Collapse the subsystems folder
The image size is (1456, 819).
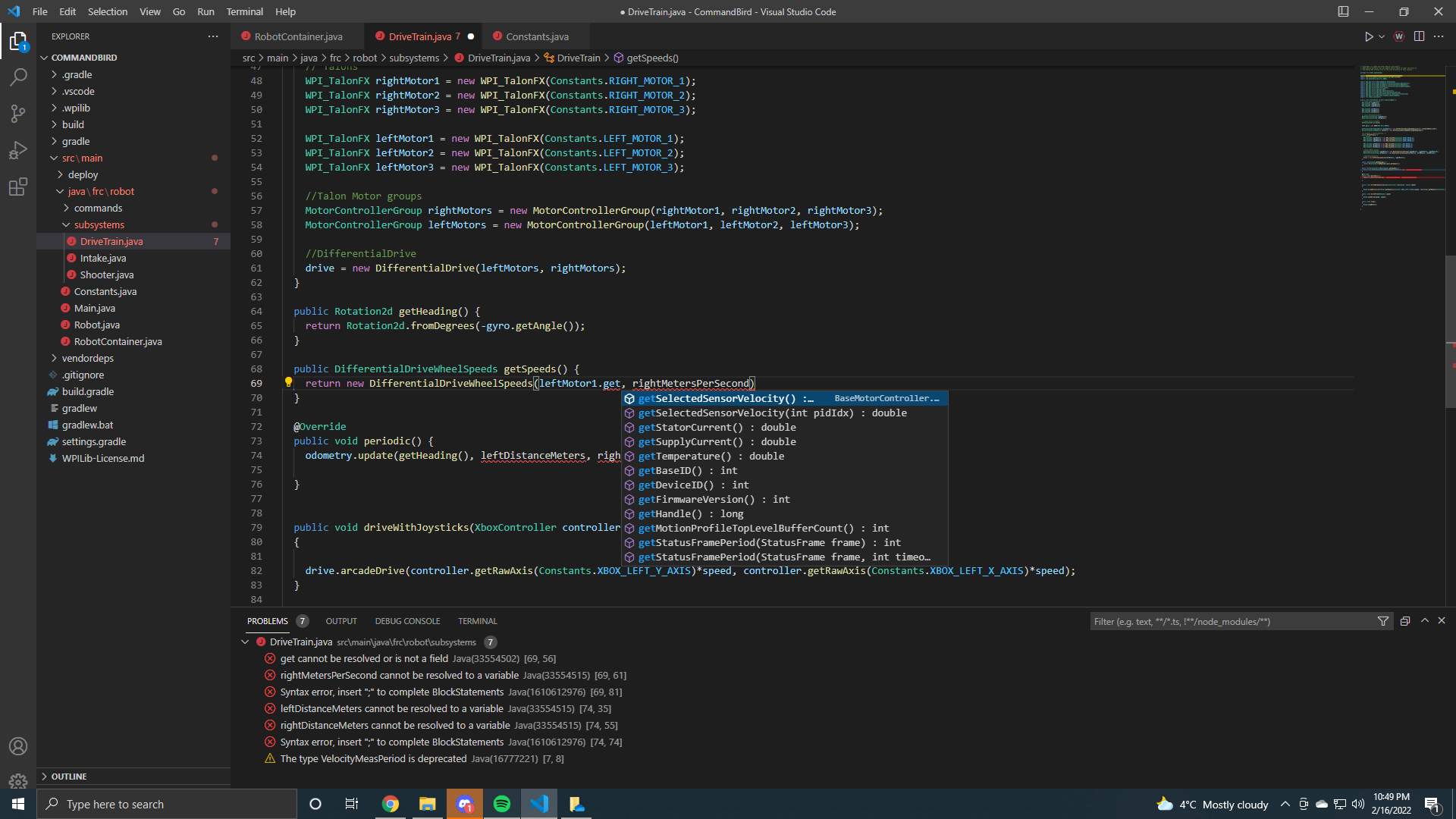[x=99, y=224]
